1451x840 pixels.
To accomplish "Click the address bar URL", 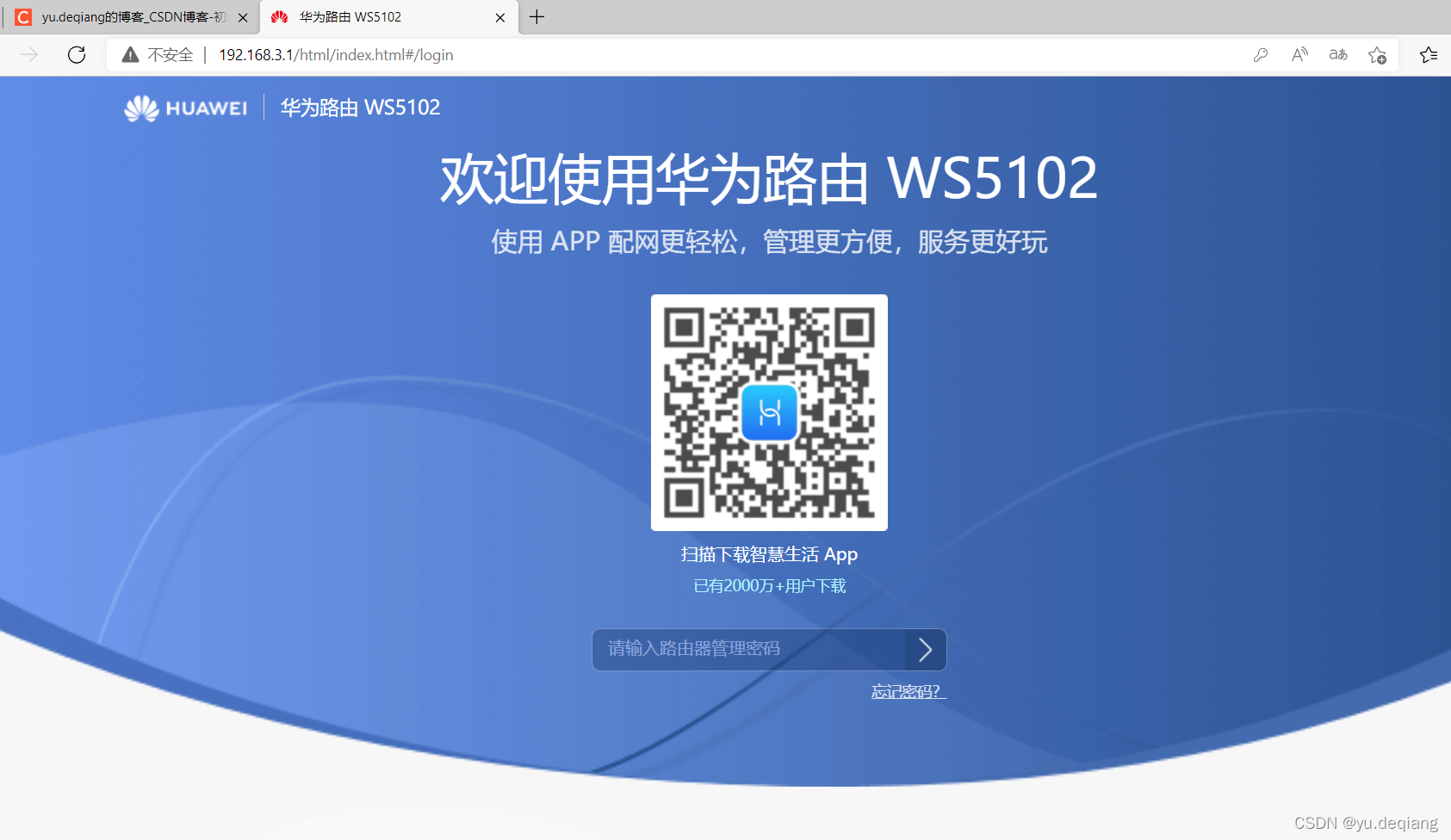I will 336,55.
